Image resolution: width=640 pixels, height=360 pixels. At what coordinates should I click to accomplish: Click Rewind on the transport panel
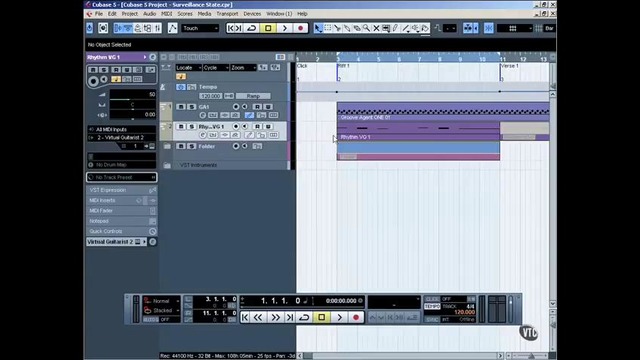[x=258, y=317]
